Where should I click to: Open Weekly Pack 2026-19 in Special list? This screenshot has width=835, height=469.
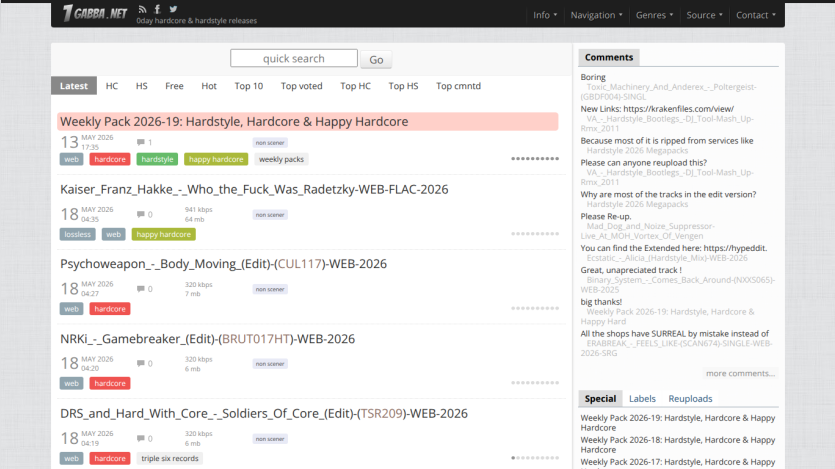tap(678, 423)
